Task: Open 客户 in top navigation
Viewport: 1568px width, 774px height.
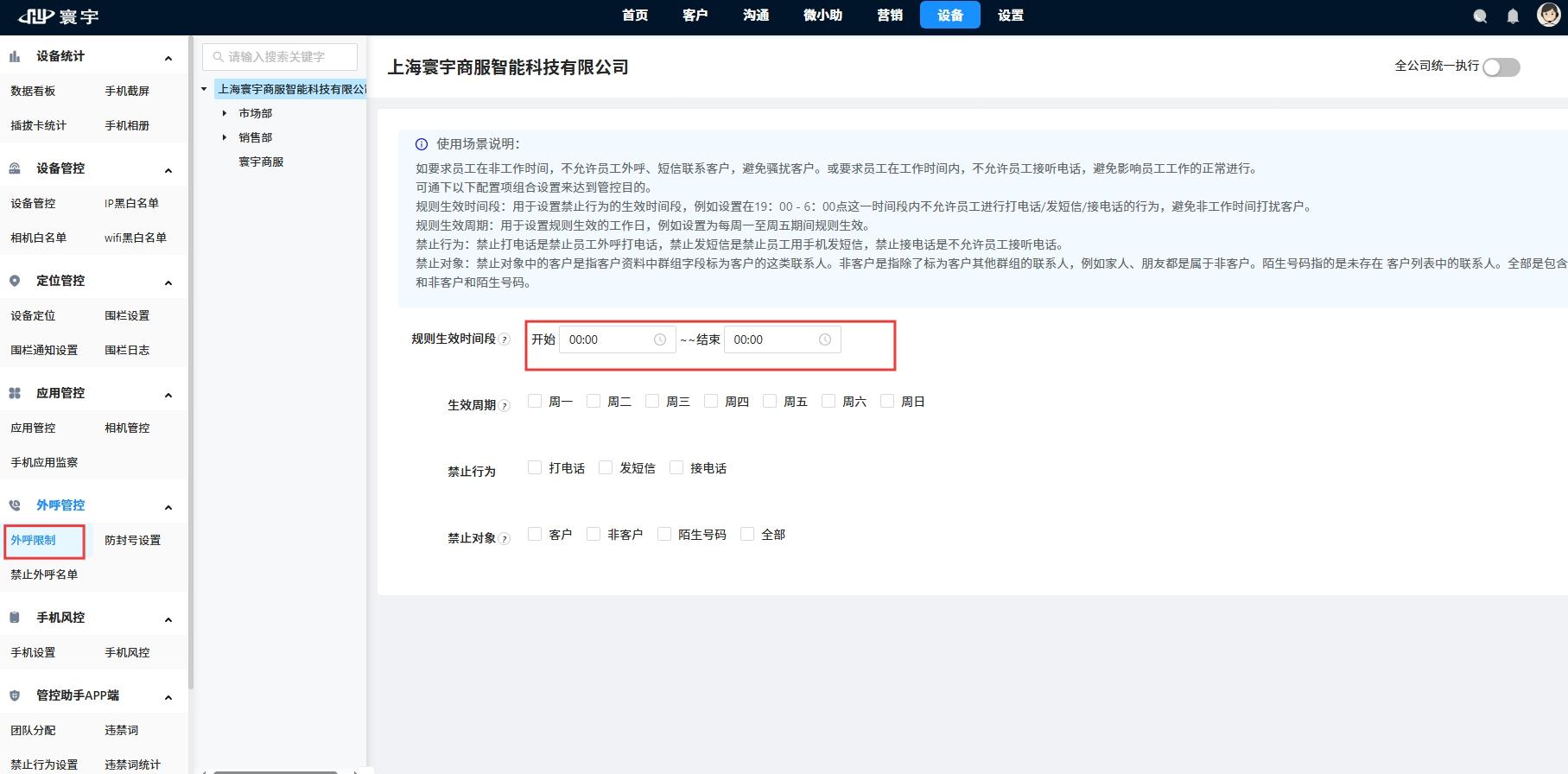Action: [695, 16]
